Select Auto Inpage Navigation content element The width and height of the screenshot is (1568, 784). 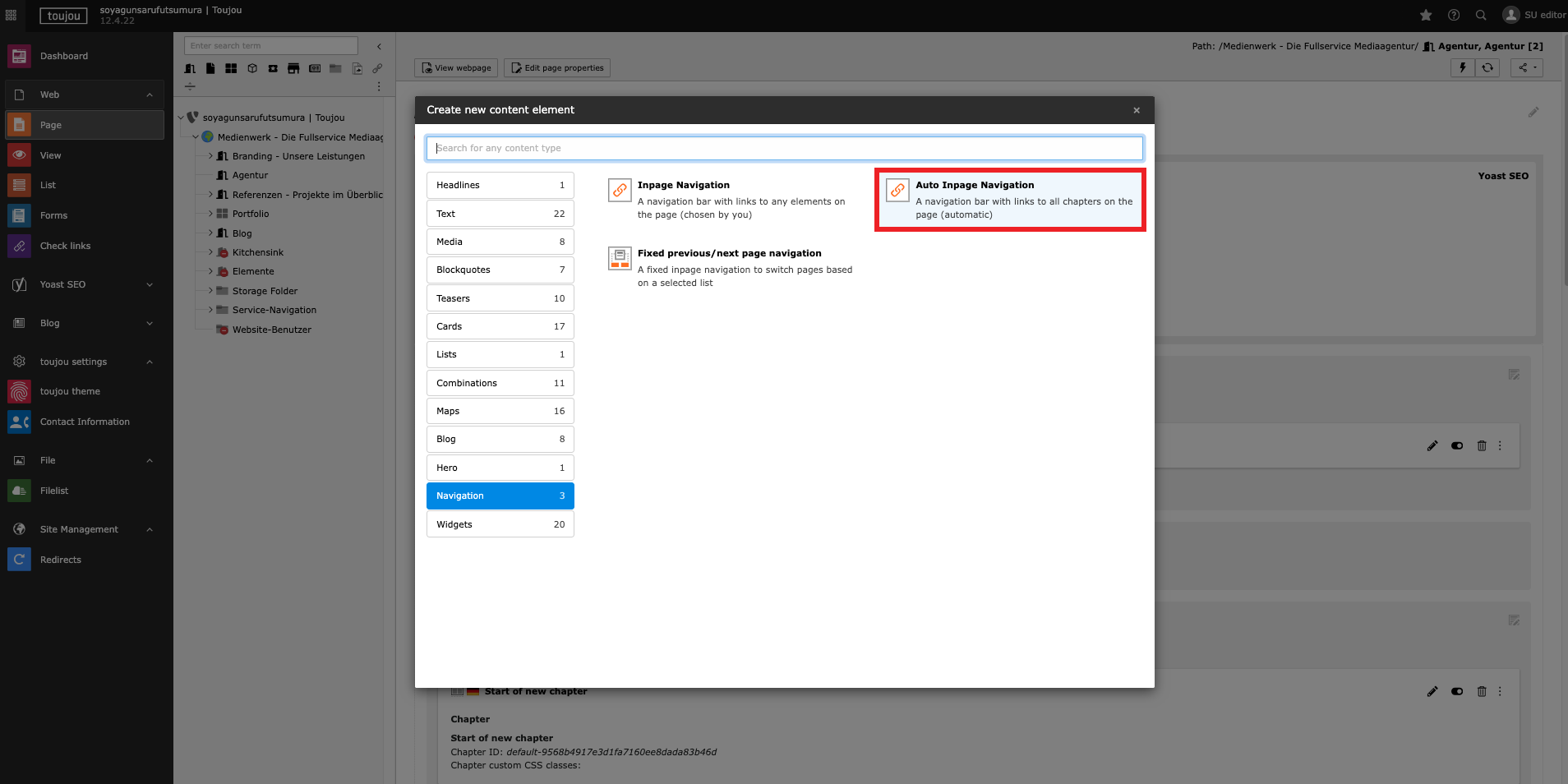click(1010, 200)
